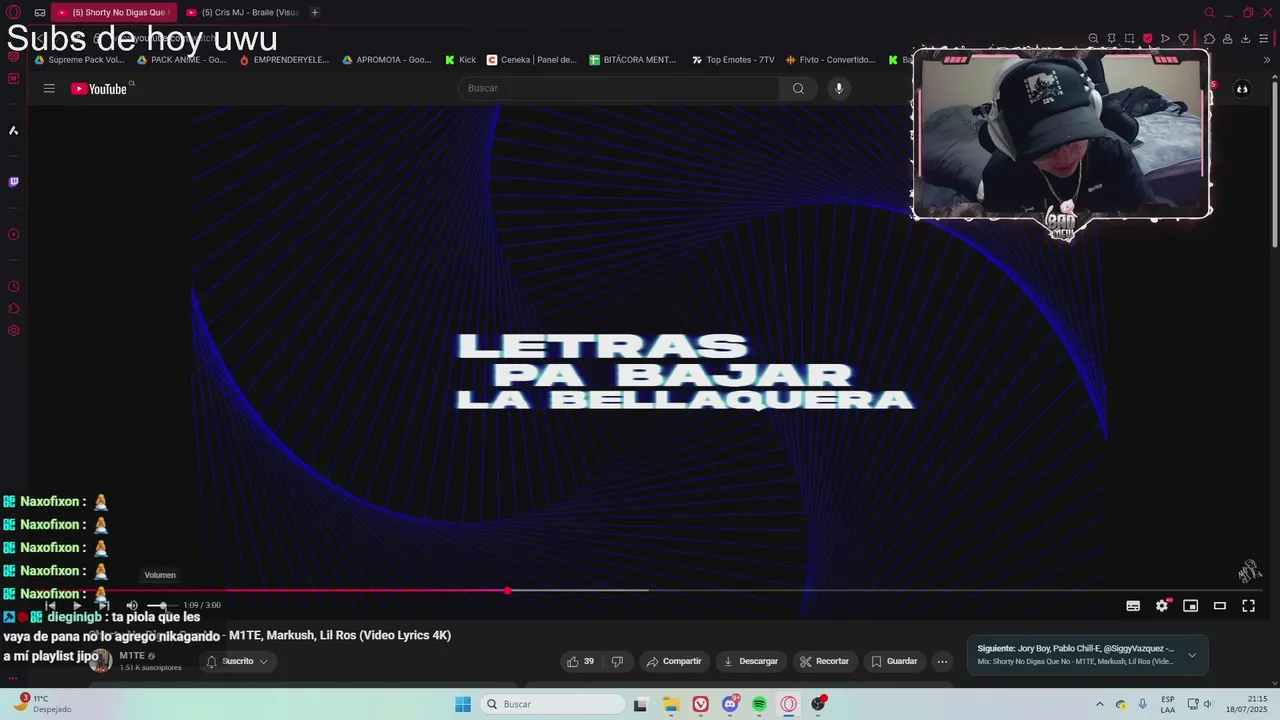The width and height of the screenshot is (1280, 720).
Task: Open the YouTube guide hamburger menu
Action: (49, 88)
